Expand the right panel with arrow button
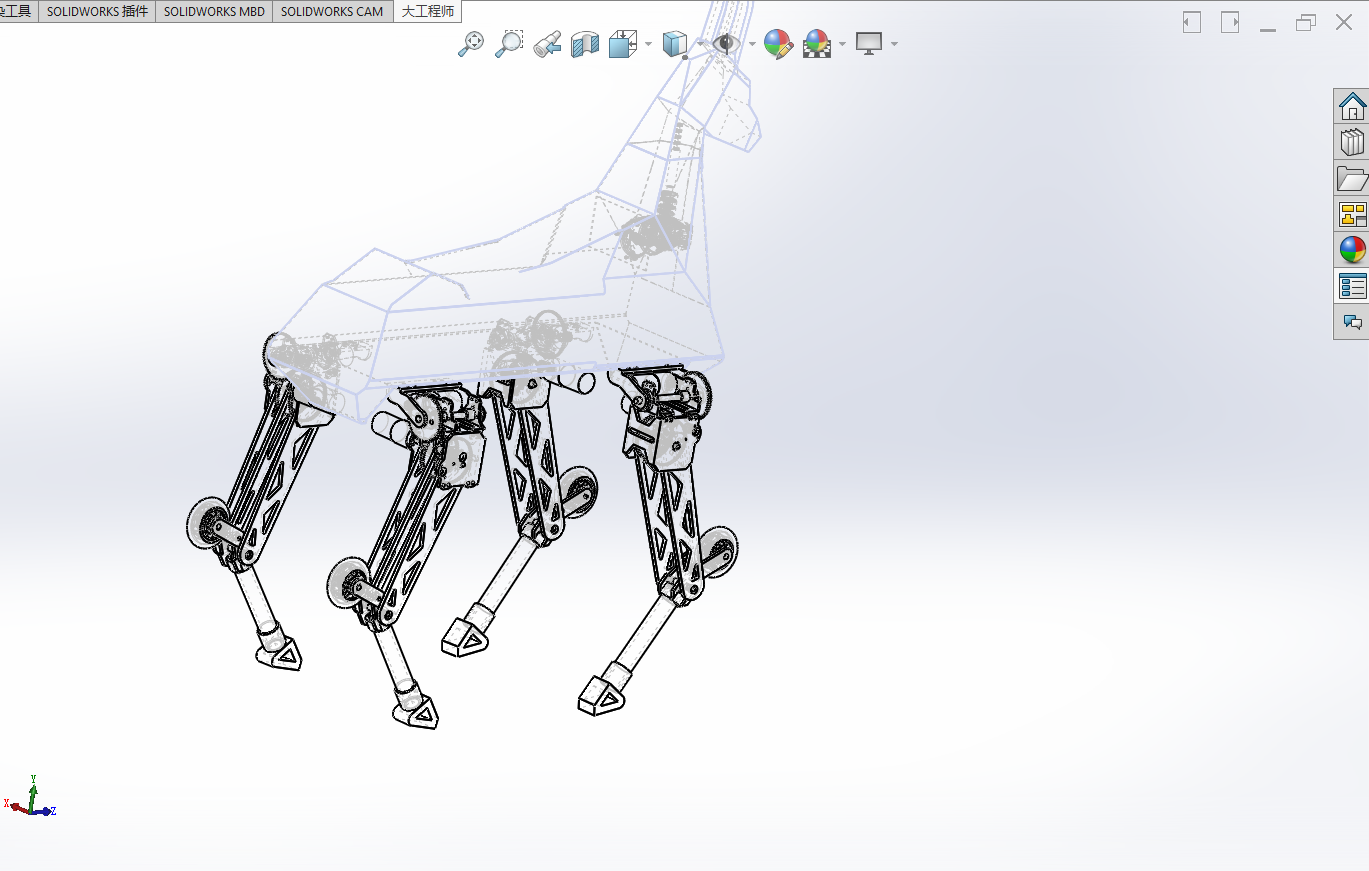Screen dimensions: 1369x871 (1230, 22)
